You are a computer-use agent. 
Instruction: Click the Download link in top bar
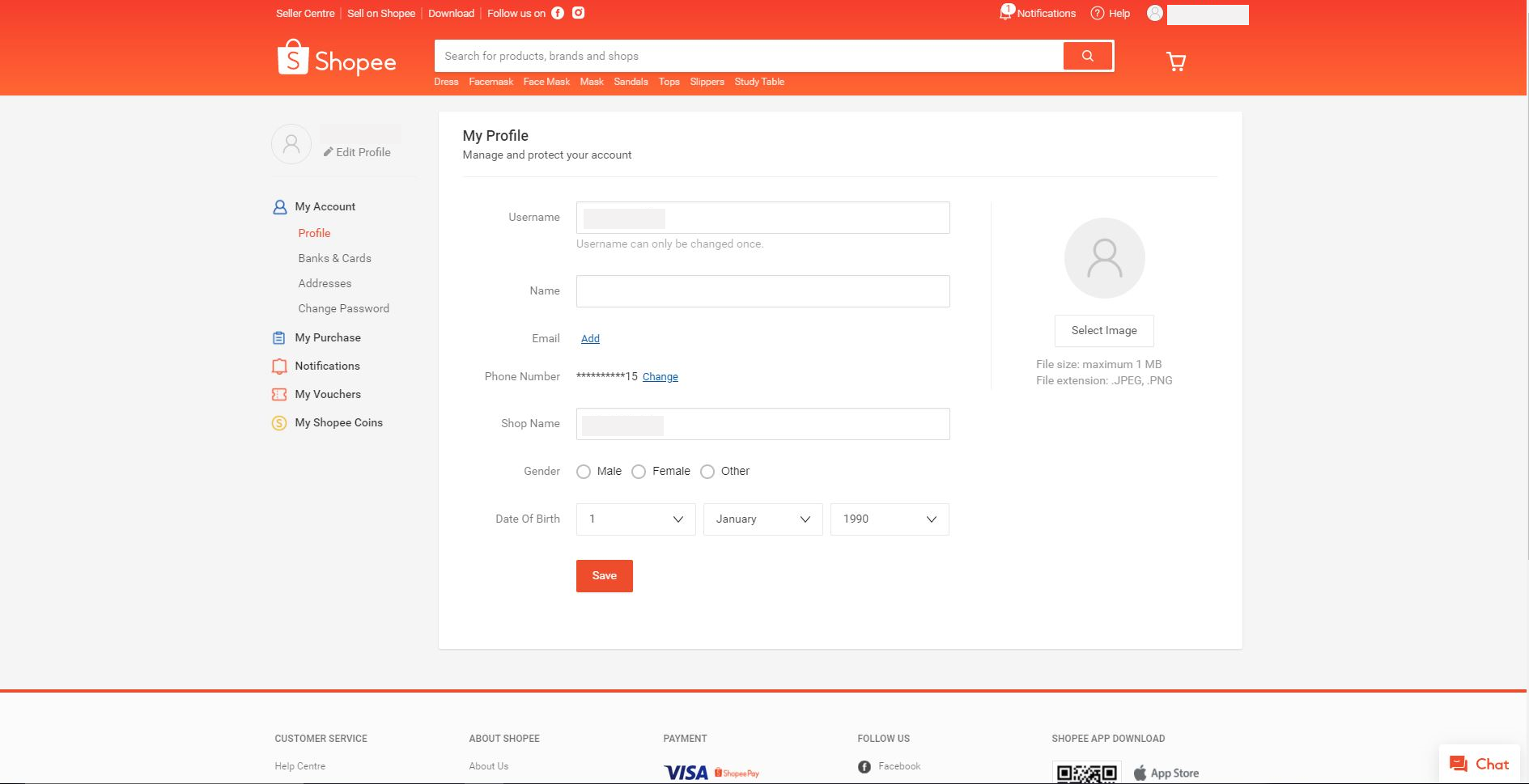(x=451, y=13)
